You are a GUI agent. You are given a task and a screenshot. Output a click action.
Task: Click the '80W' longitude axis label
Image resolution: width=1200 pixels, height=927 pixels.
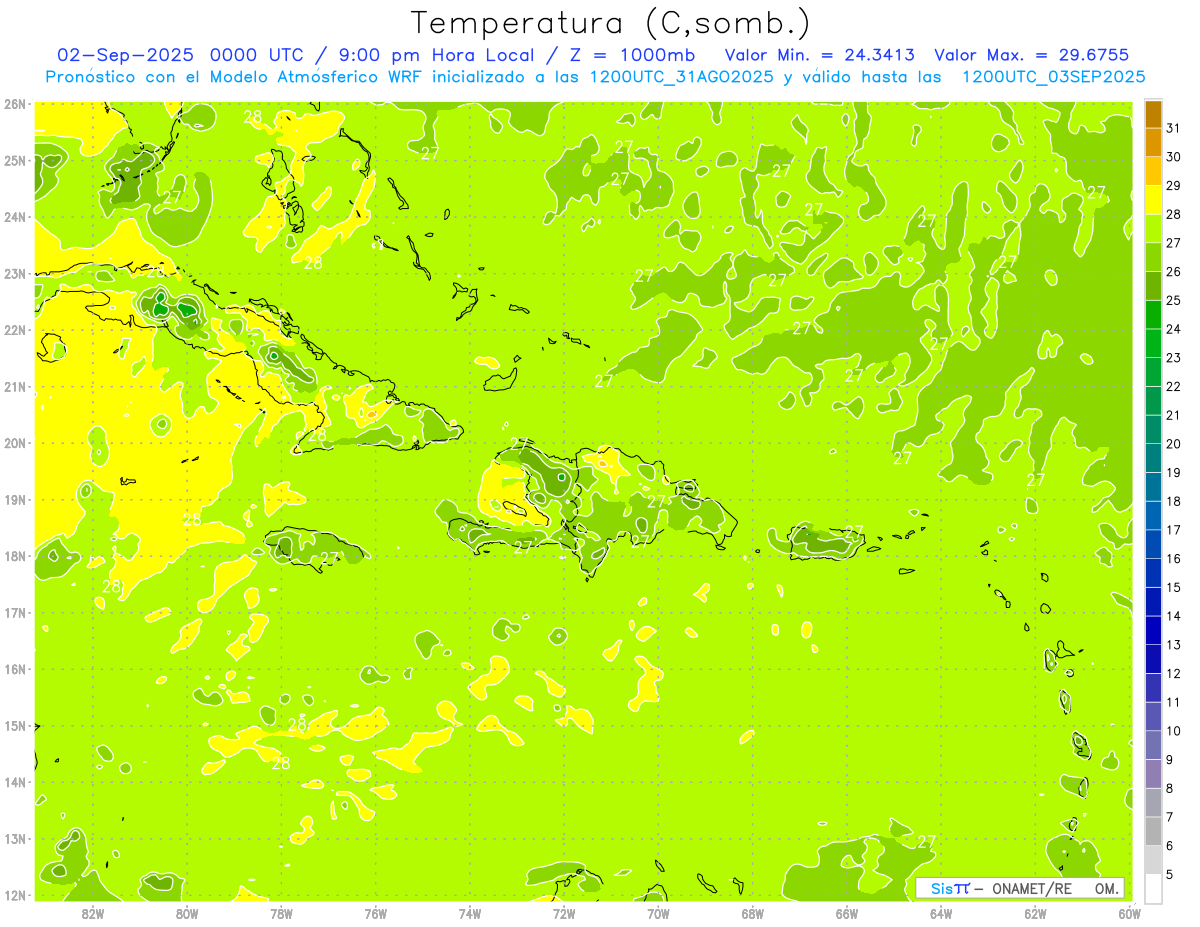(x=187, y=913)
